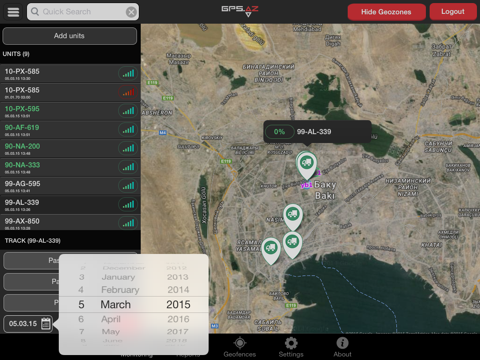Choose May in date picker
This screenshot has height=360, width=480.
pyautogui.click(x=111, y=332)
